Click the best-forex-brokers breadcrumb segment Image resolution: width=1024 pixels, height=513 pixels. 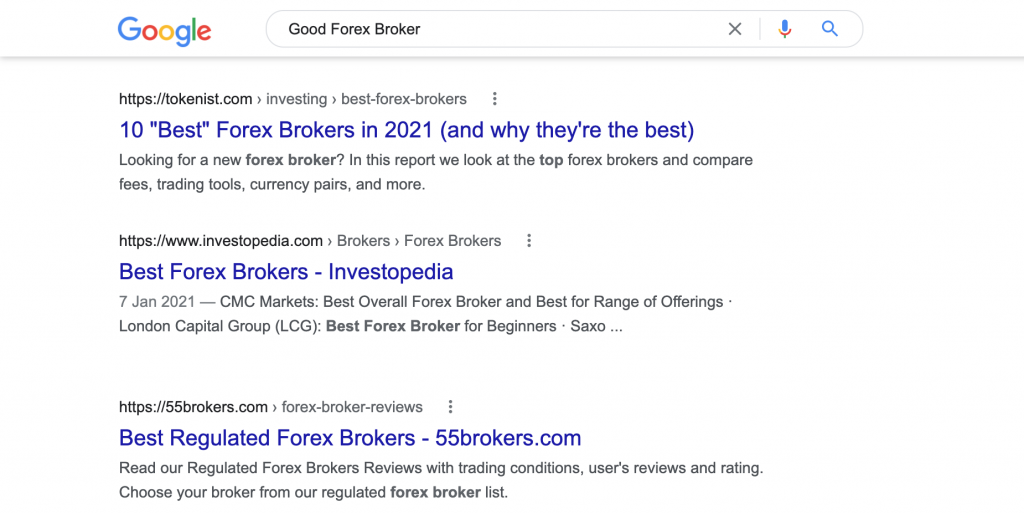[404, 99]
